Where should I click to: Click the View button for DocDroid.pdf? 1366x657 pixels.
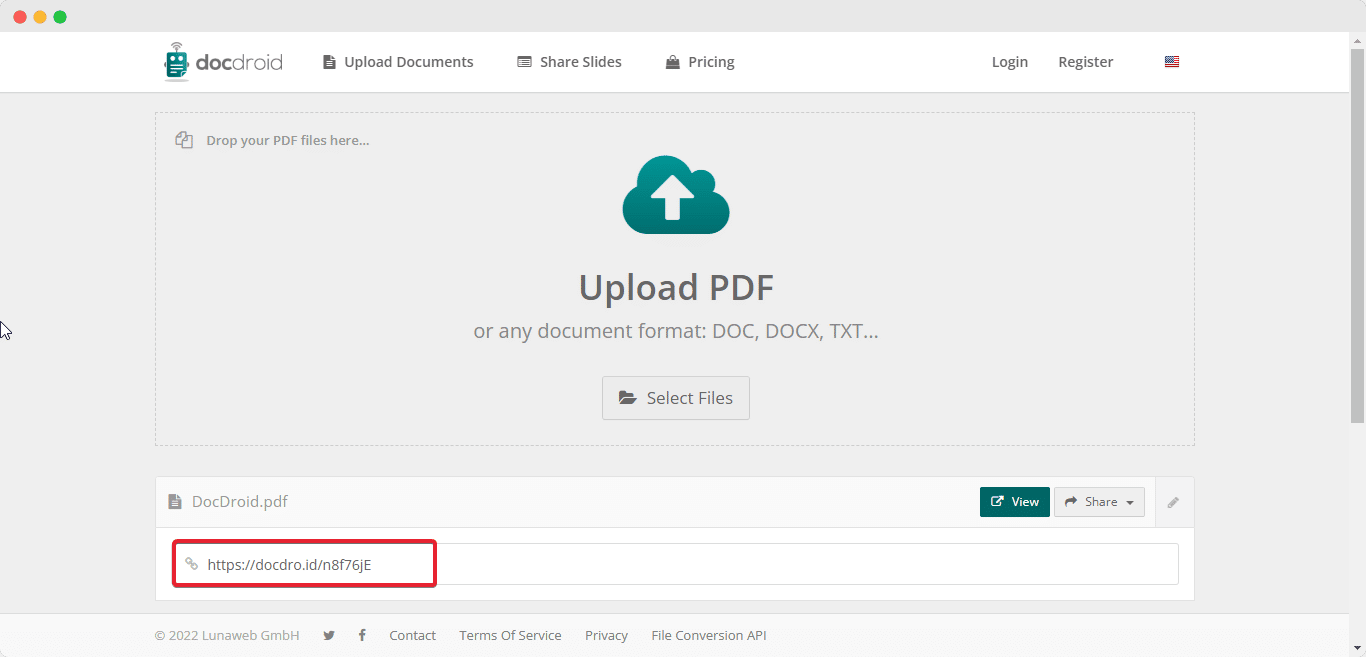[1014, 502]
